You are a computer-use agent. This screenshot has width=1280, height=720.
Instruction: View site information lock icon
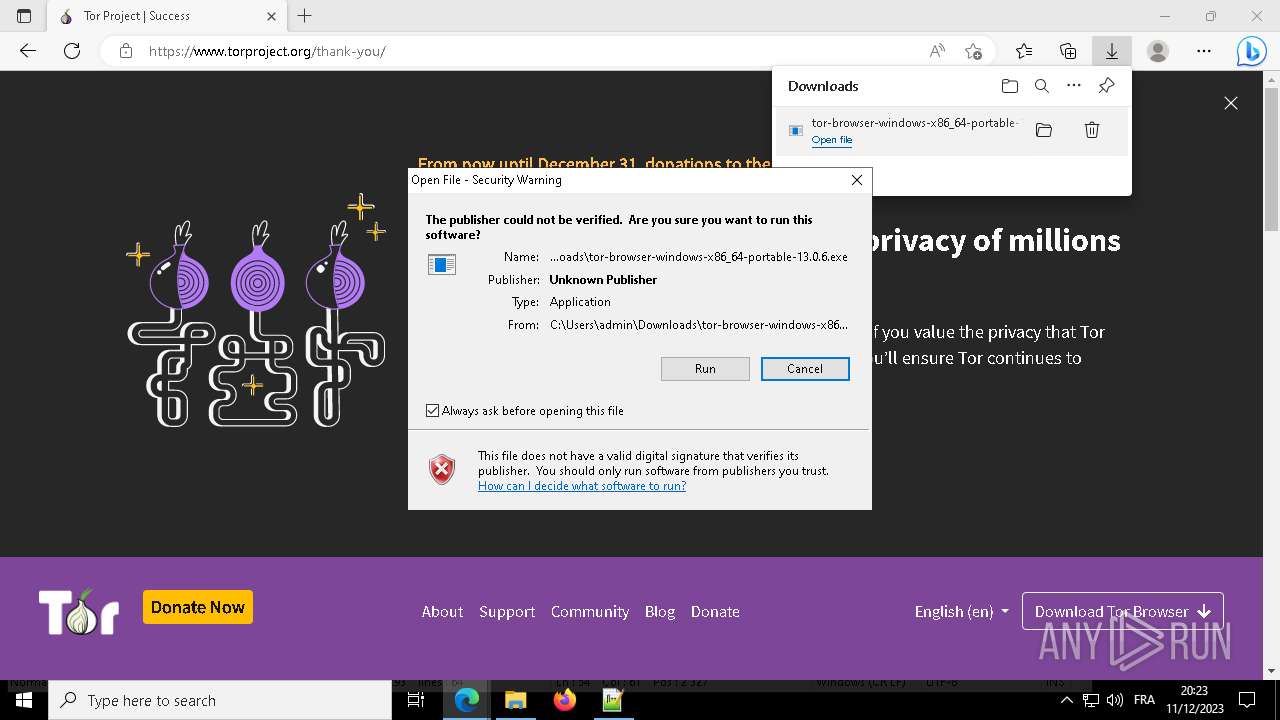click(x=125, y=51)
